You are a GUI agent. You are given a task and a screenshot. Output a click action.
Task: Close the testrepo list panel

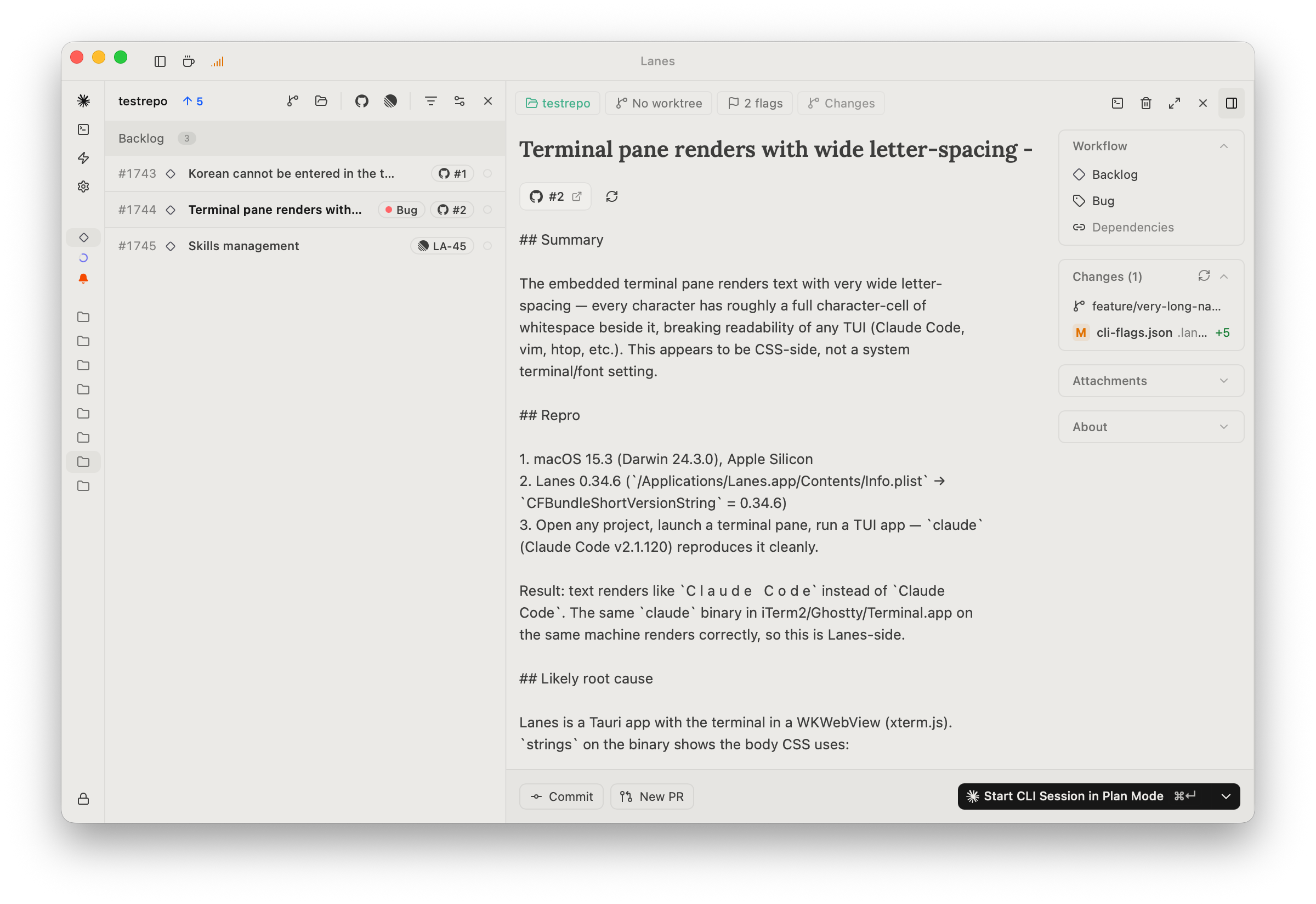coord(487,101)
